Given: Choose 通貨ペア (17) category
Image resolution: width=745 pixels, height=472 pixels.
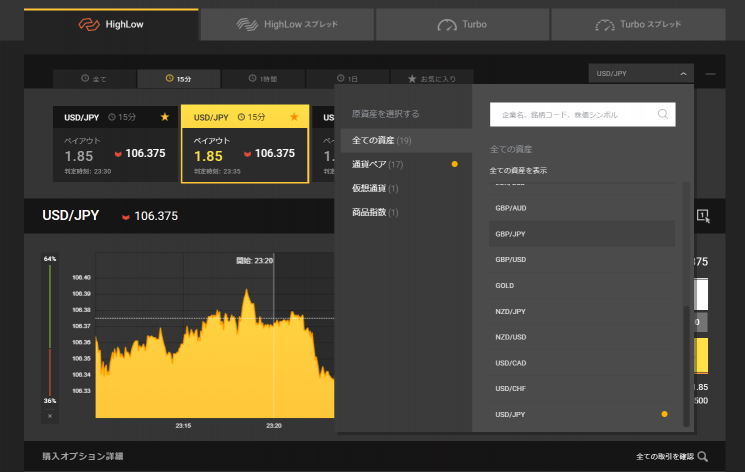Looking at the screenshot, I should 406,164.
